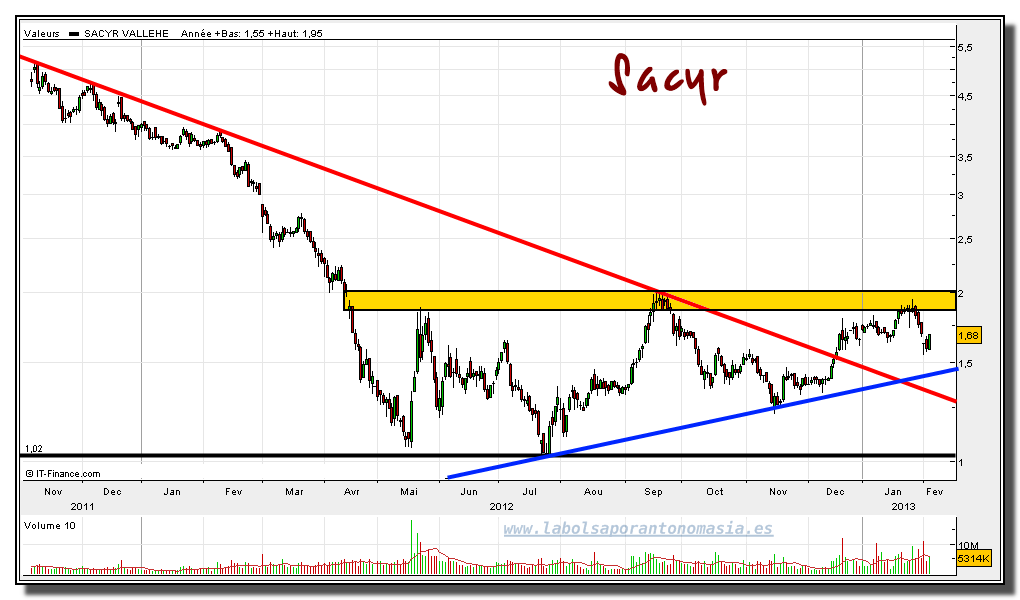
Task: Select the Jul month on time axis
Action: [x=531, y=492]
